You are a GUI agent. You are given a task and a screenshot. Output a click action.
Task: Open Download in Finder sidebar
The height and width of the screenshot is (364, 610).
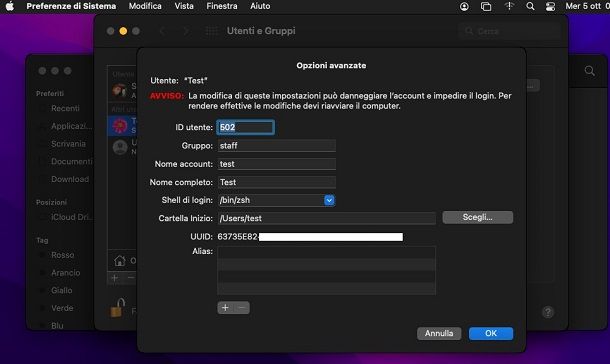pyautogui.click(x=70, y=179)
